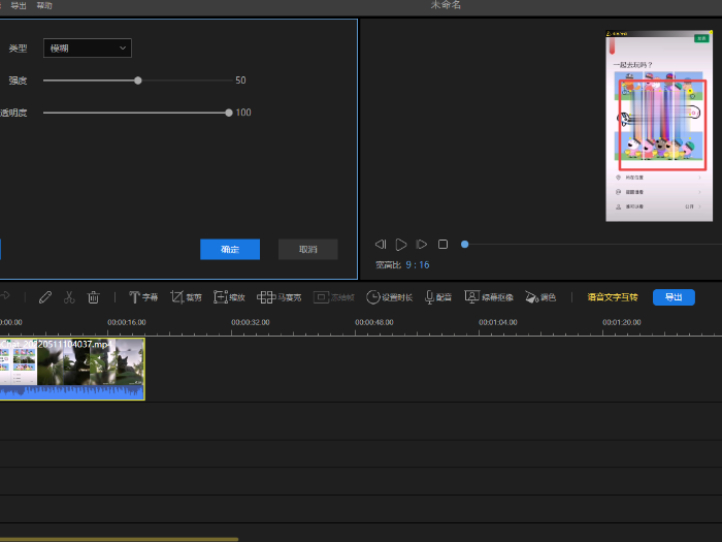Image resolution: width=722 pixels, height=542 pixels.
Task: Click the 00:00:16.00 mark on ruler
Action: coord(127,322)
